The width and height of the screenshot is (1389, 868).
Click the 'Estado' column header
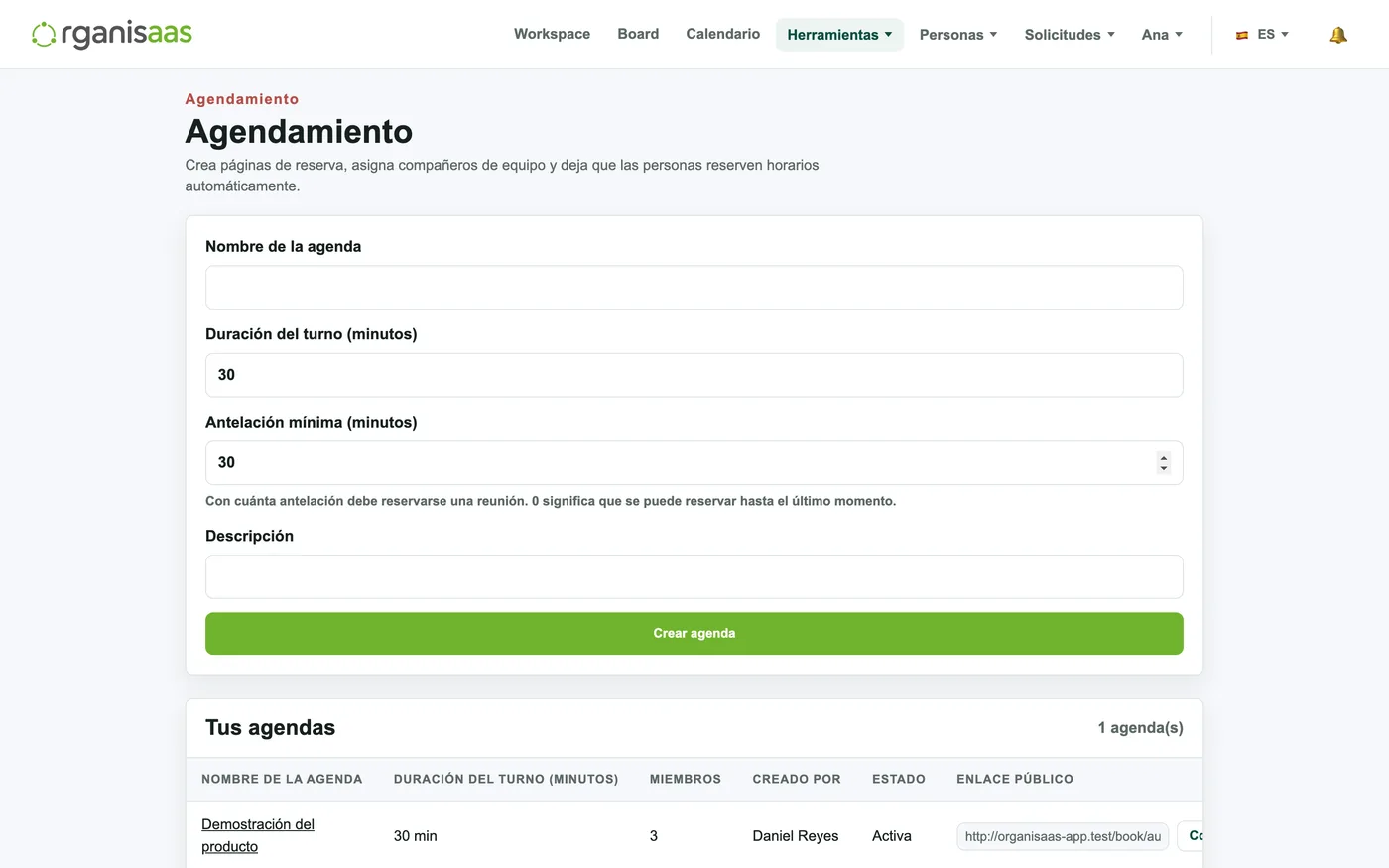click(899, 780)
